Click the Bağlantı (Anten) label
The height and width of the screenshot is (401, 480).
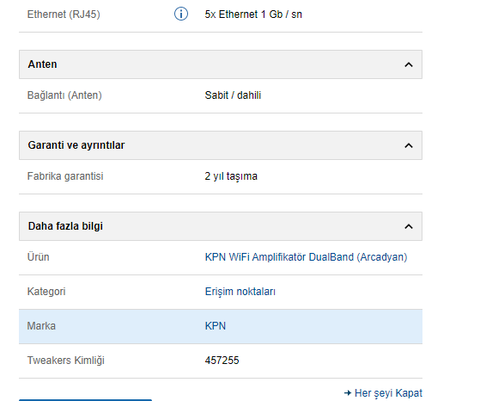pyautogui.click(x=64, y=95)
